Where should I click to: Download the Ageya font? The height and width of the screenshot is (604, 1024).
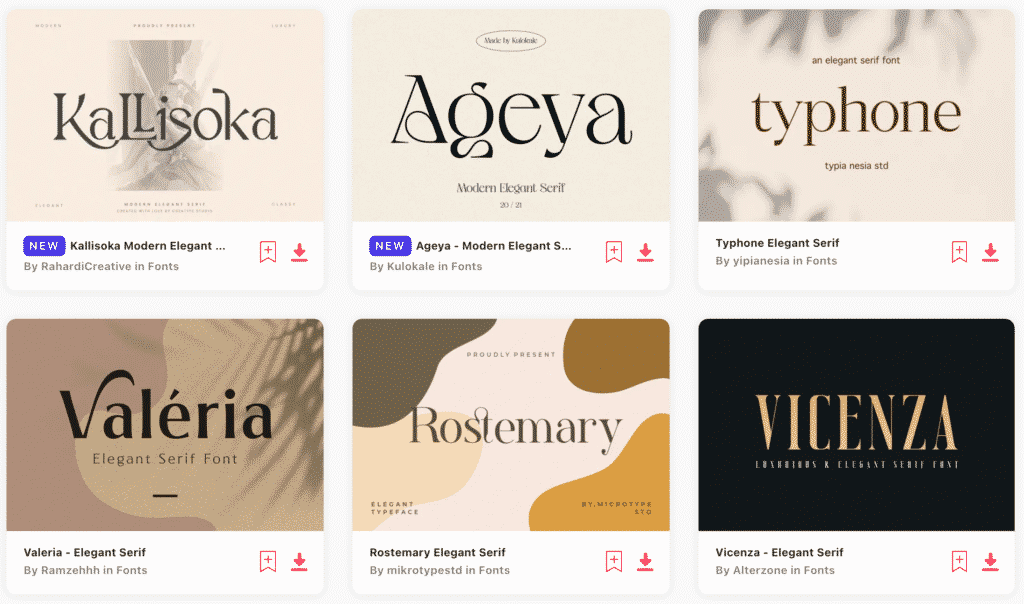[645, 252]
